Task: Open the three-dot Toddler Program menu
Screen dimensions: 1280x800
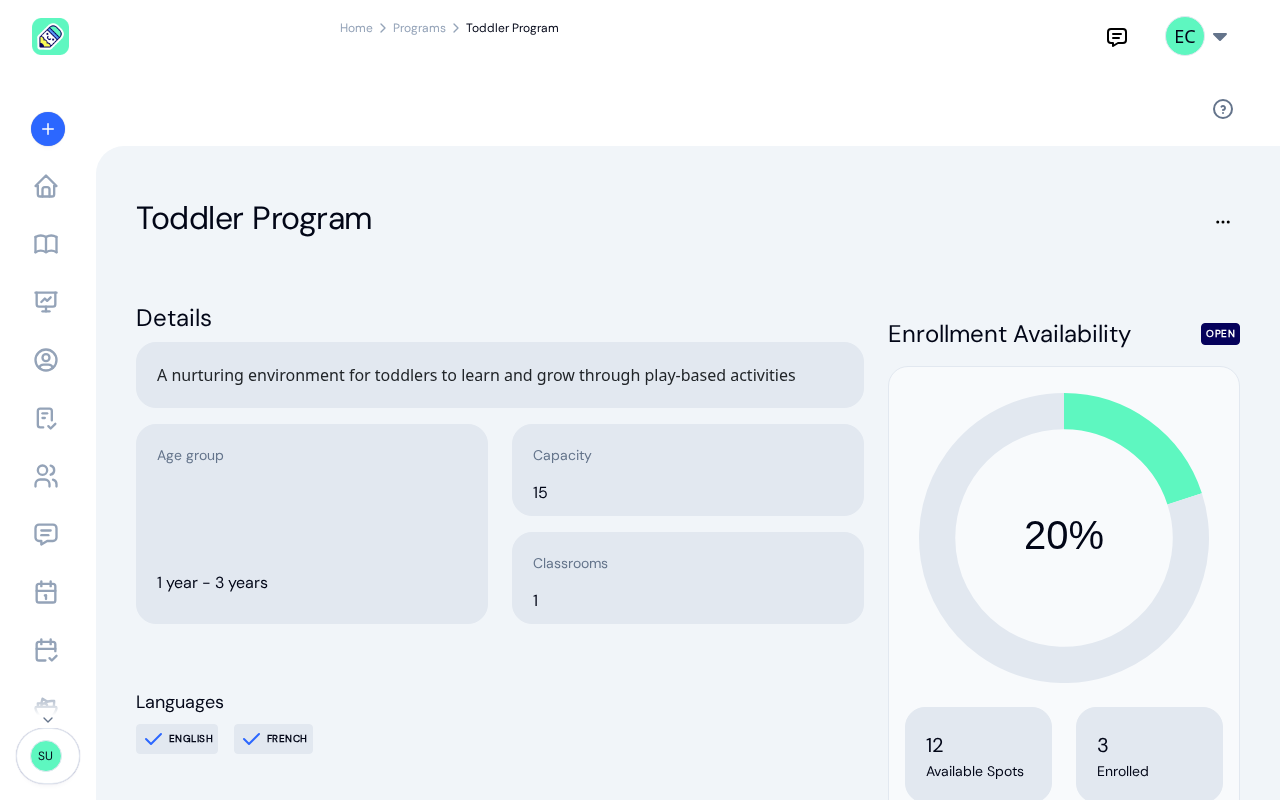Action: [1223, 222]
